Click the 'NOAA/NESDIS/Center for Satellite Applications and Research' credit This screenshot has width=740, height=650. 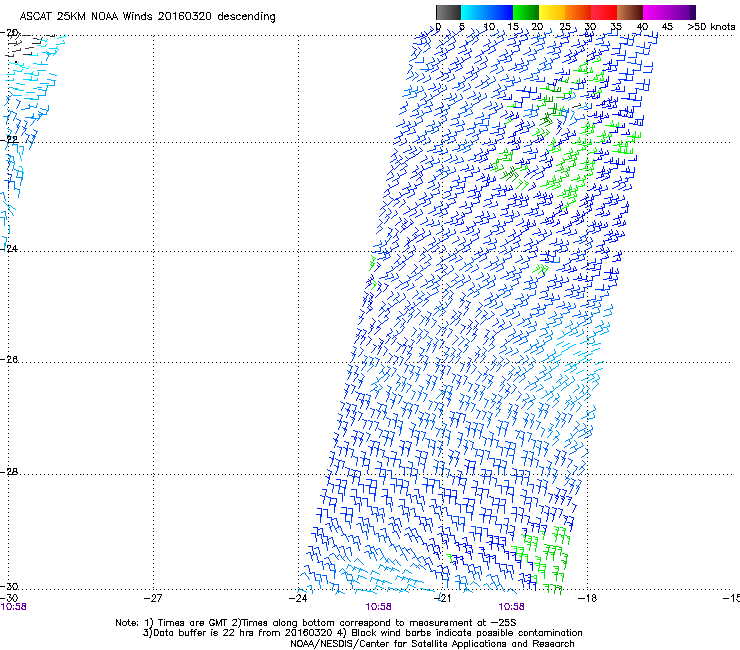coord(432,644)
